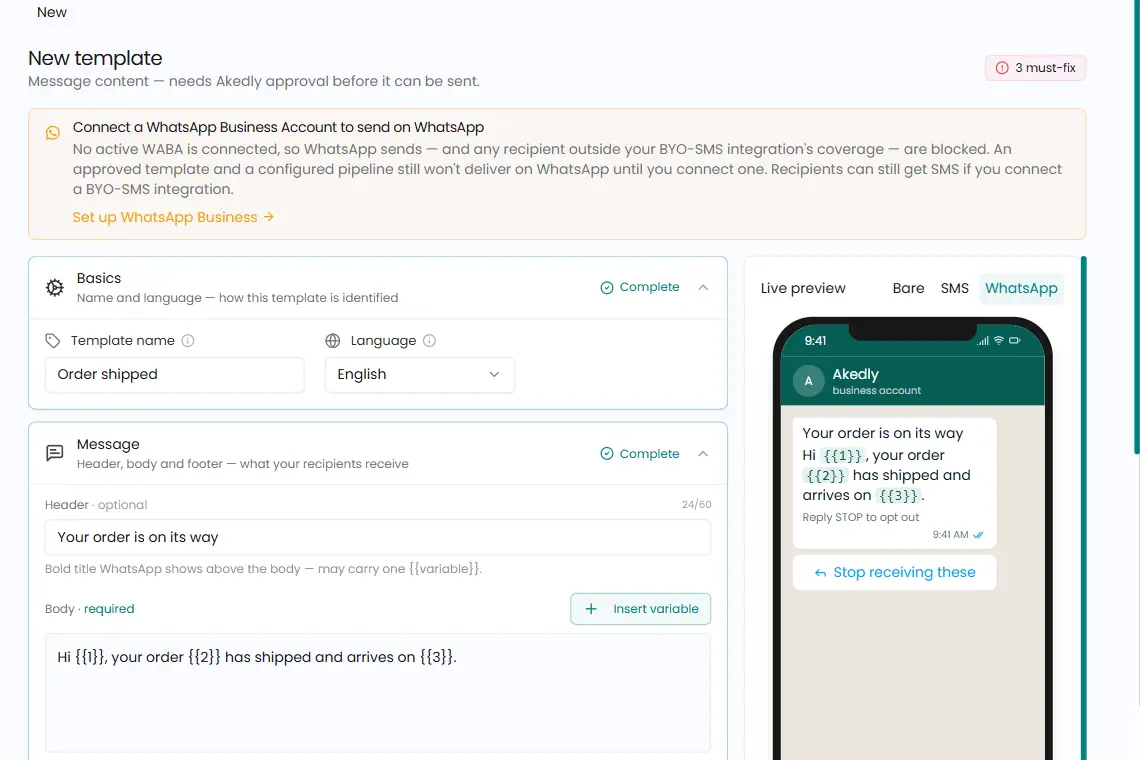This screenshot has width=1140, height=760.
Task: Edit the Template name field Order shipped
Action: pyautogui.click(x=174, y=375)
